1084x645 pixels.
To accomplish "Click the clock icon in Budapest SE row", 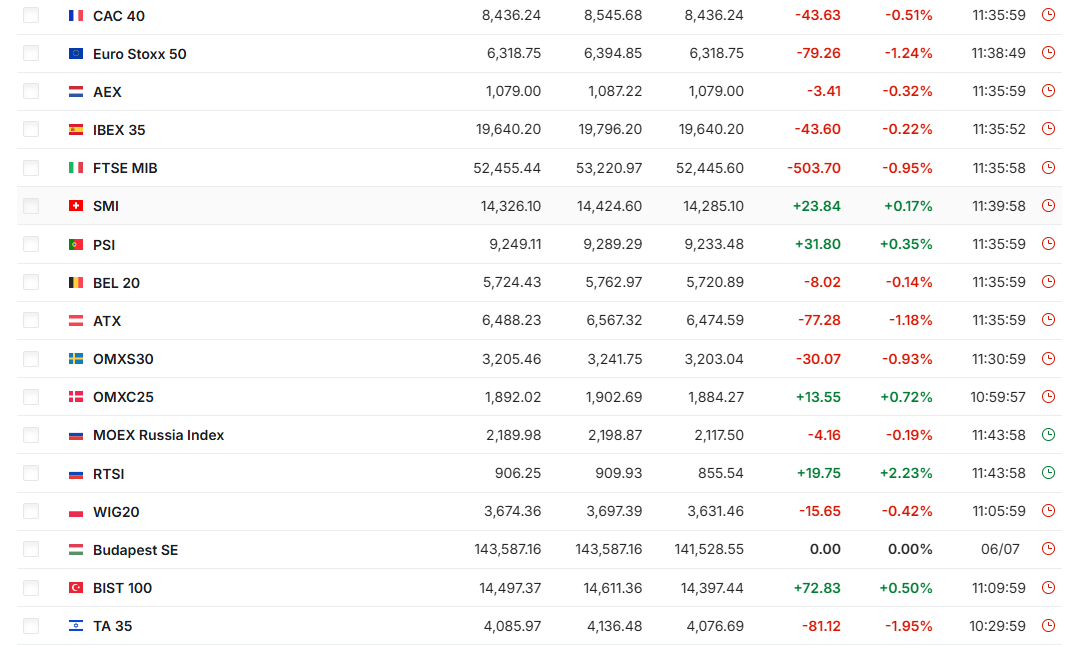I will (1048, 549).
